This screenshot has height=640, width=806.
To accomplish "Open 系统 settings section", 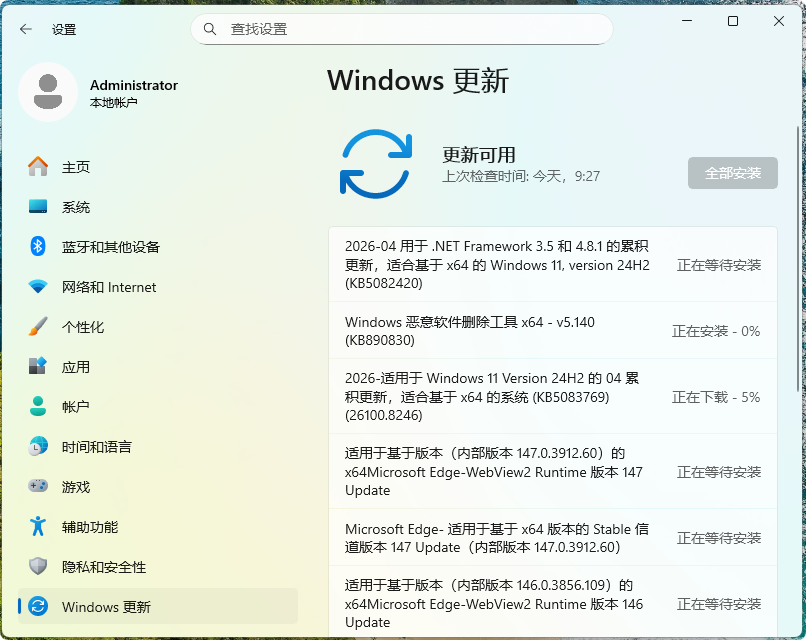I will (x=158, y=207).
